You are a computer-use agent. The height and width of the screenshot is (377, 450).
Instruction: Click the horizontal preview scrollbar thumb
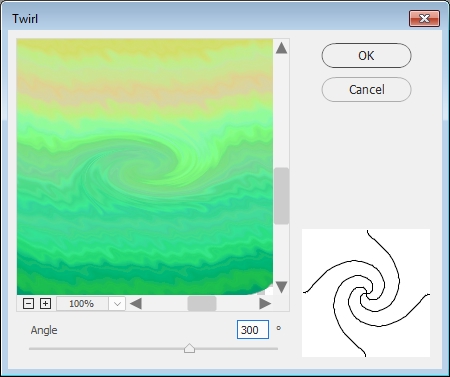point(202,304)
